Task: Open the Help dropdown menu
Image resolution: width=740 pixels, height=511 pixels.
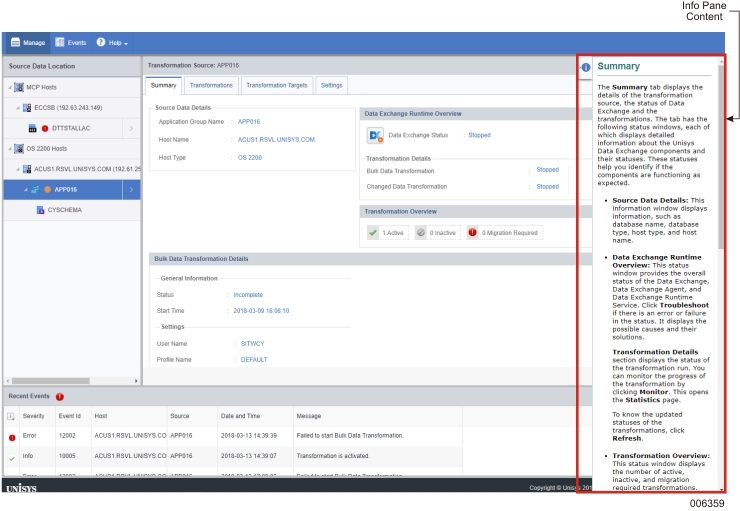Action: [112, 42]
